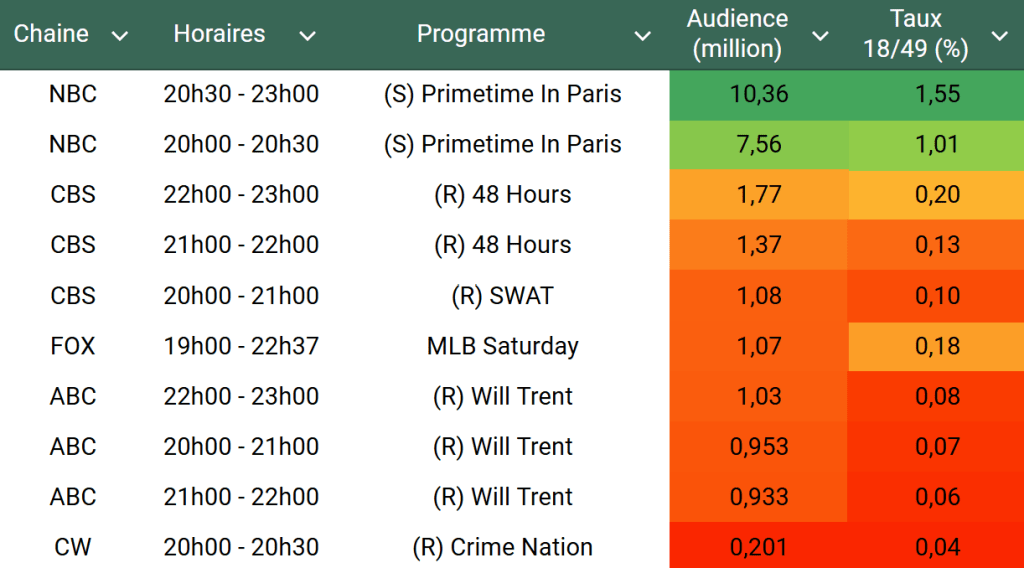Select the 0,04 red rating cell
Image resolution: width=1024 pixels, height=568 pixels.
(937, 548)
